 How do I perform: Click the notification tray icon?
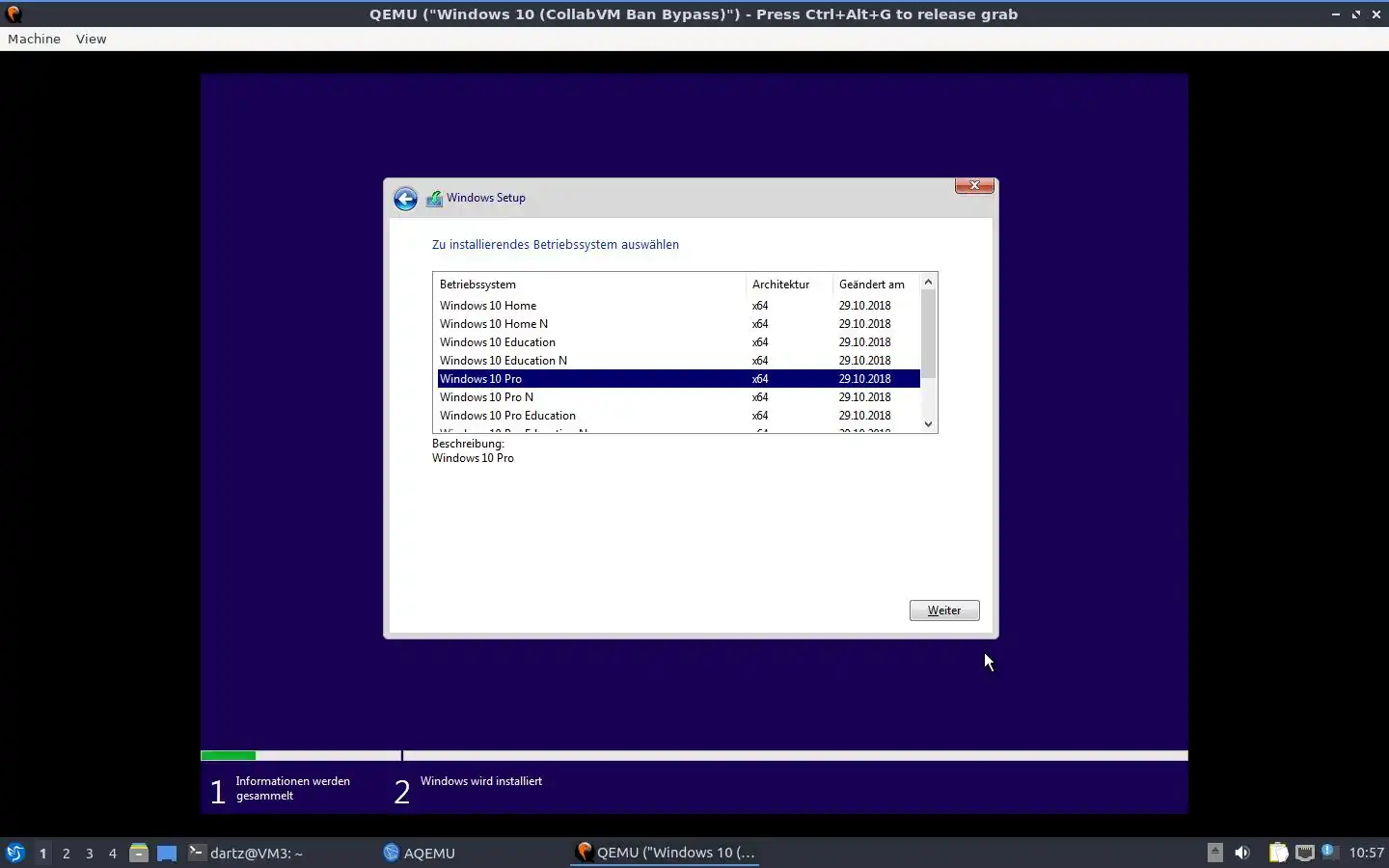click(1329, 852)
